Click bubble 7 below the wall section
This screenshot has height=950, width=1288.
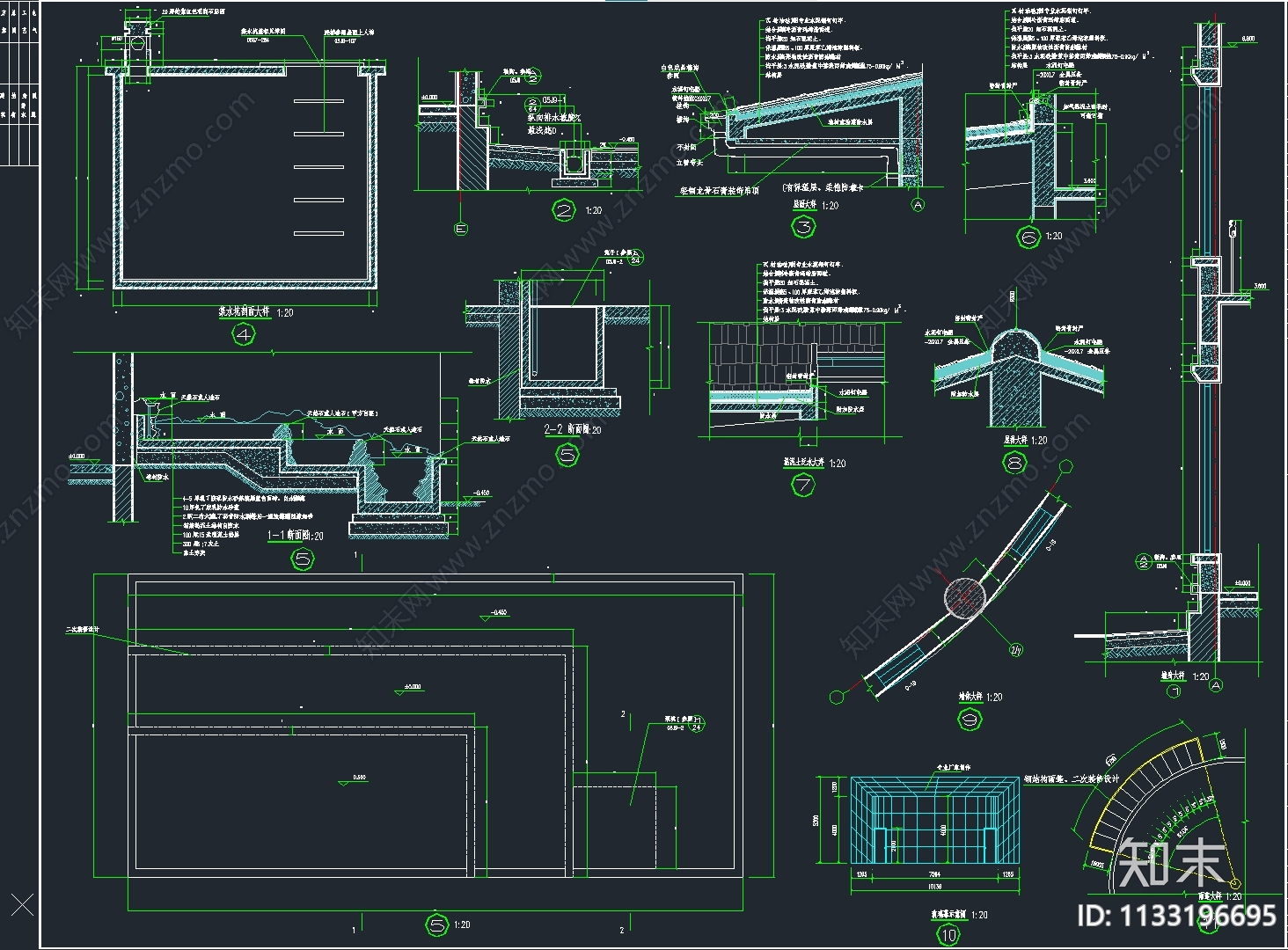click(1173, 691)
